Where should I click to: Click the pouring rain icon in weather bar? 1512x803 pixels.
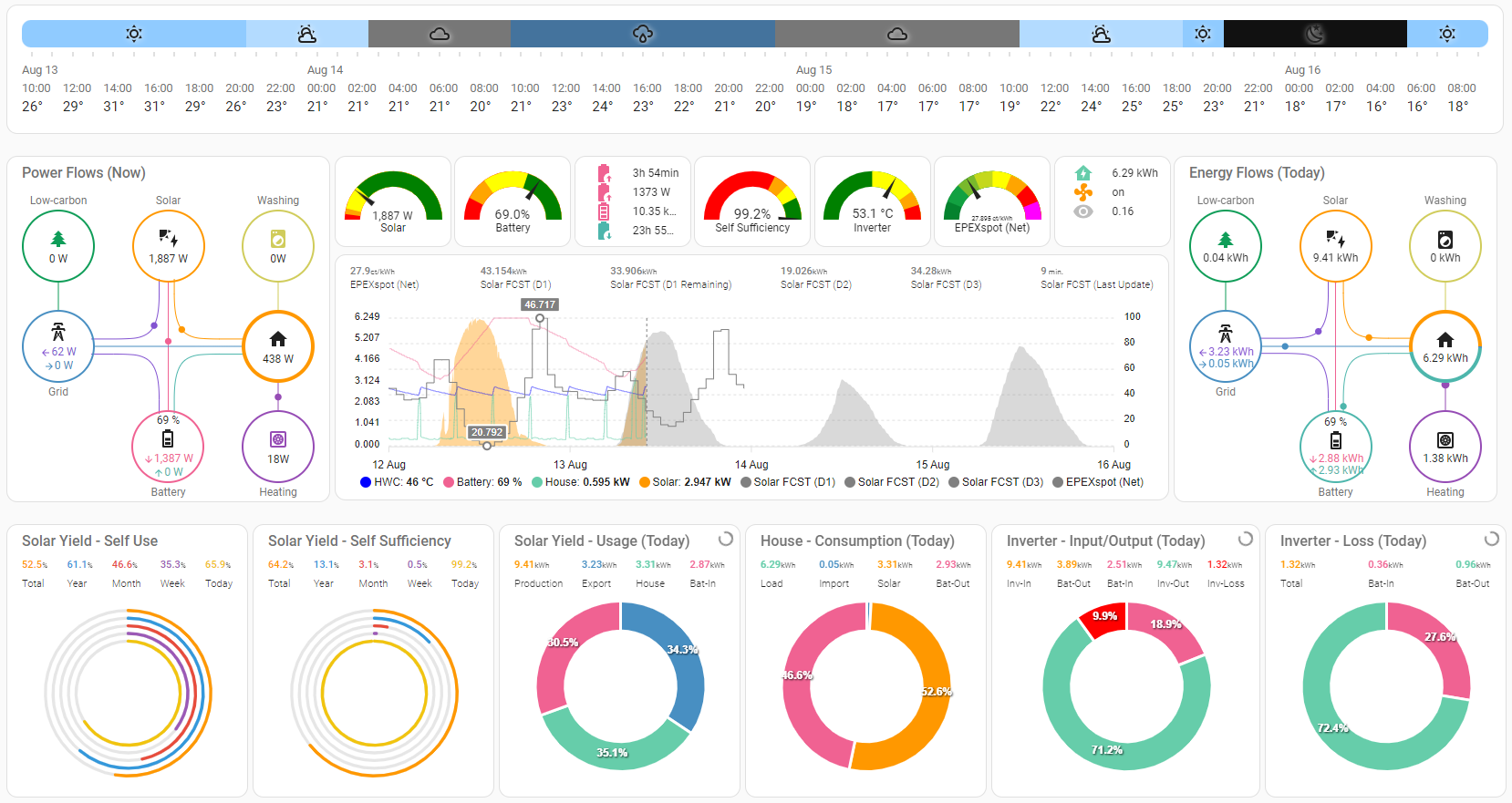coord(643,34)
